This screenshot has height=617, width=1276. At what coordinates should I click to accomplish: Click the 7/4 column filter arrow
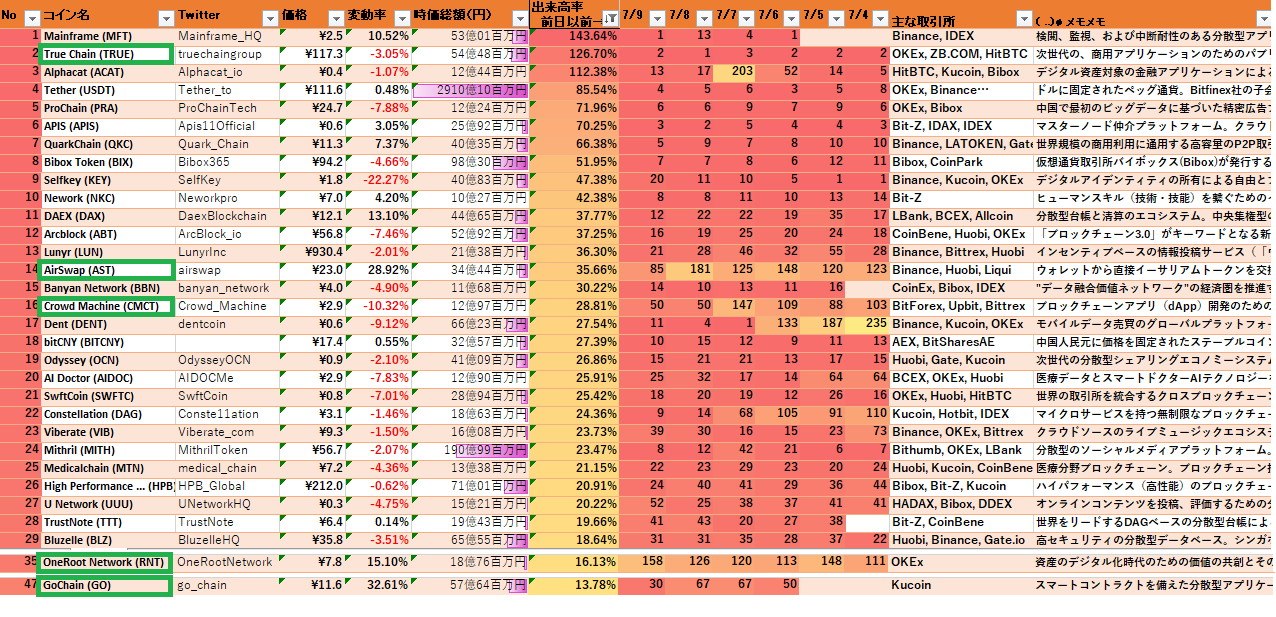coord(879,18)
